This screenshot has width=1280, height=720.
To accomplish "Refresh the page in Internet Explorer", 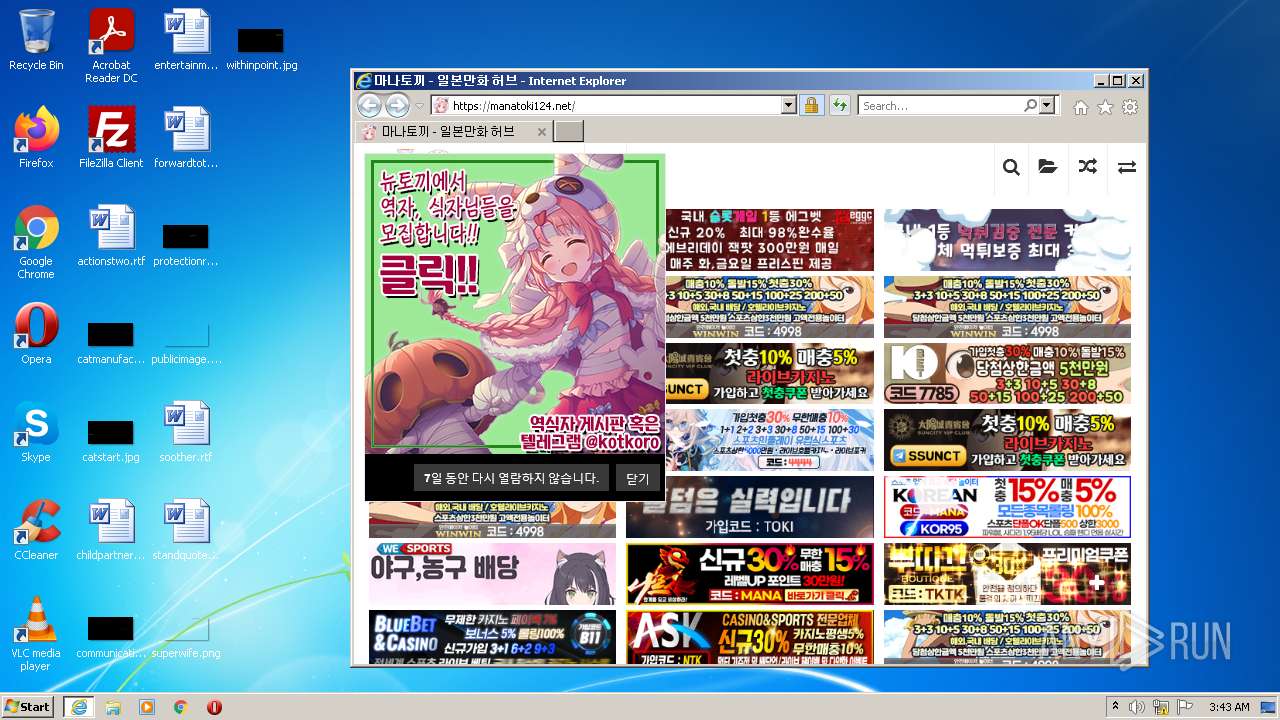I will point(838,105).
